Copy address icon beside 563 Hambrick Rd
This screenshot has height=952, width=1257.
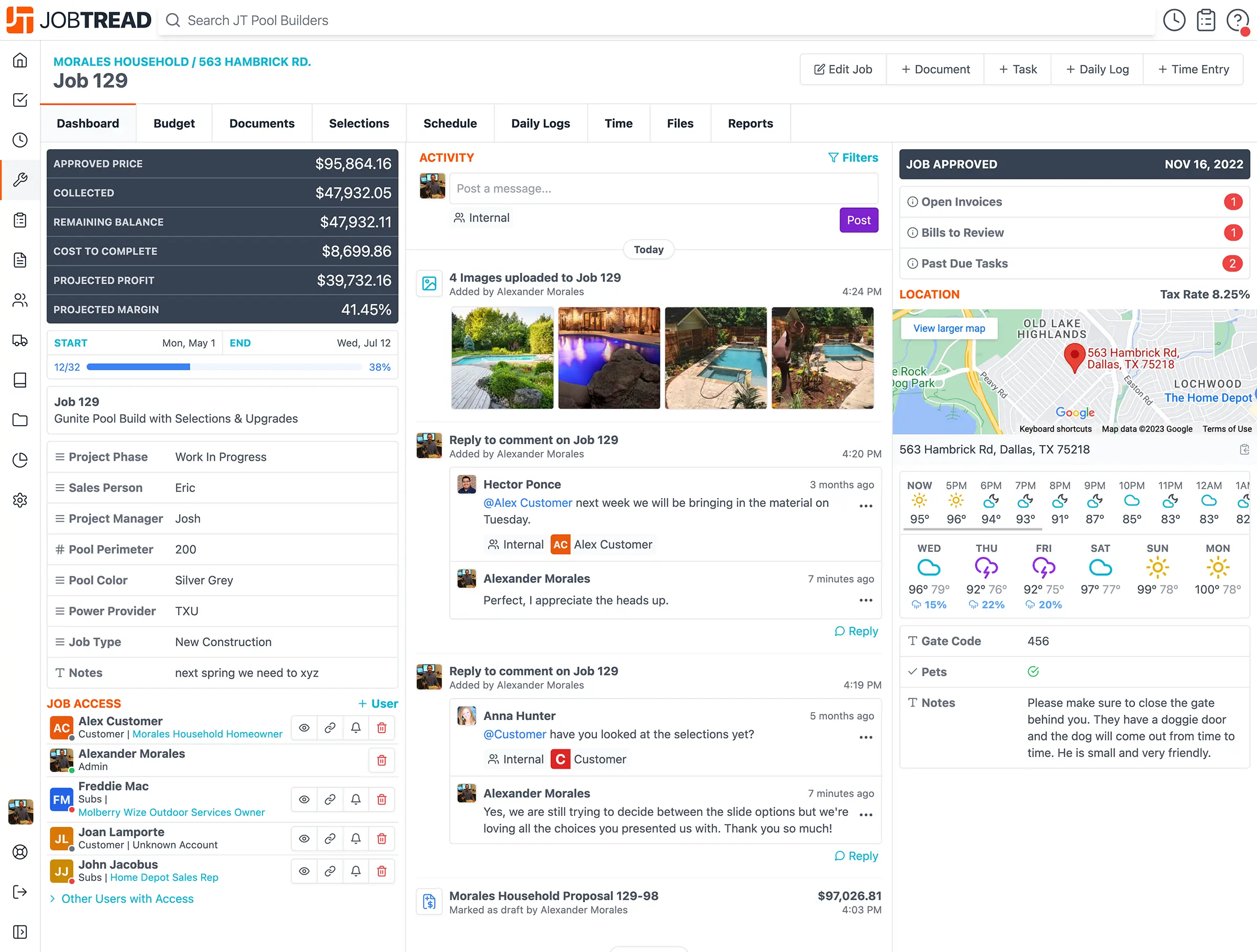tap(1244, 450)
